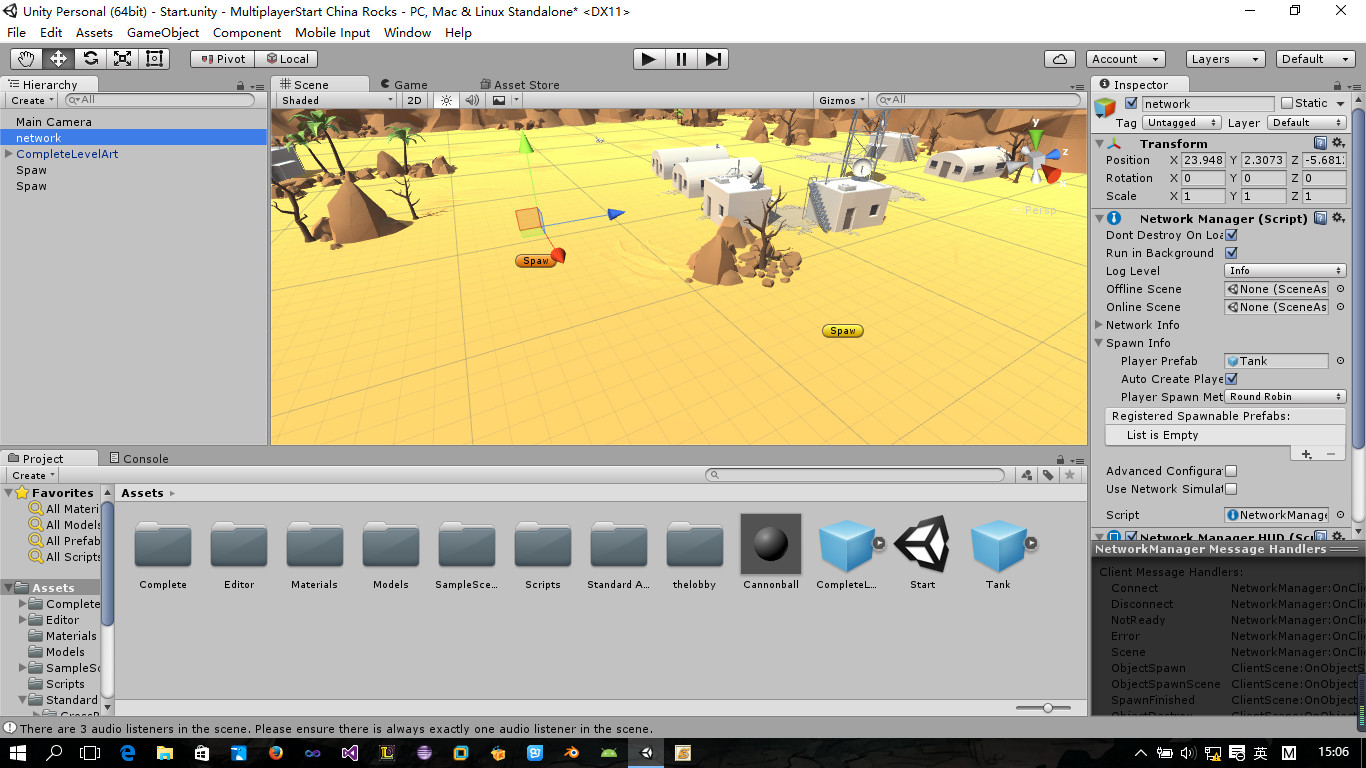Open the GameObject menu
This screenshot has width=1366, height=768.
[163, 32]
